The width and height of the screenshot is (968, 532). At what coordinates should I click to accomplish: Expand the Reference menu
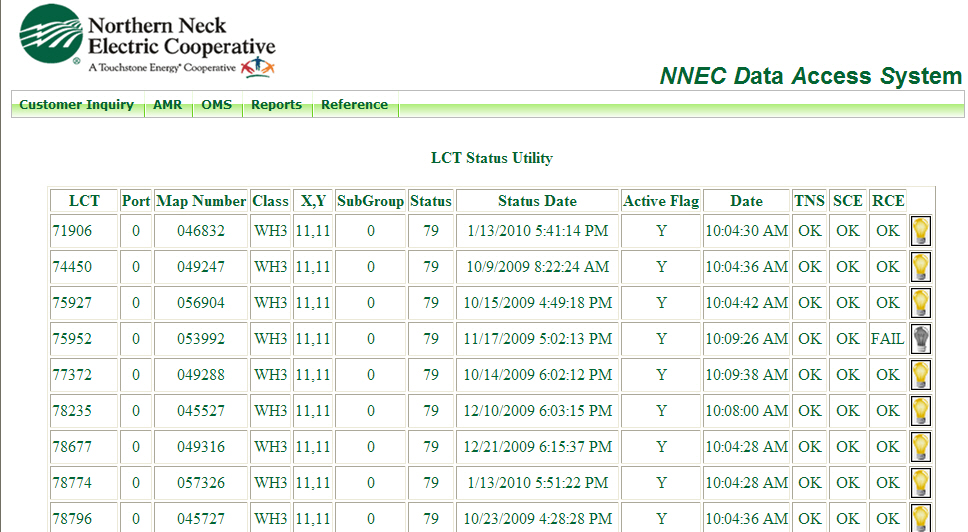354,105
